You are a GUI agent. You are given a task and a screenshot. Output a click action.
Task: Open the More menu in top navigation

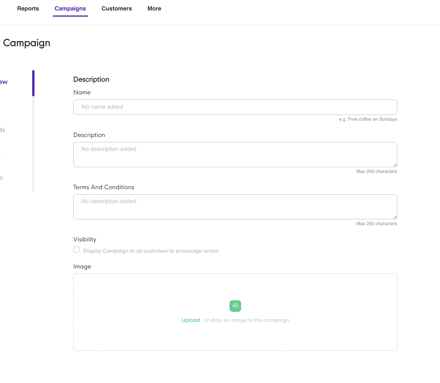(x=154, y=9)
